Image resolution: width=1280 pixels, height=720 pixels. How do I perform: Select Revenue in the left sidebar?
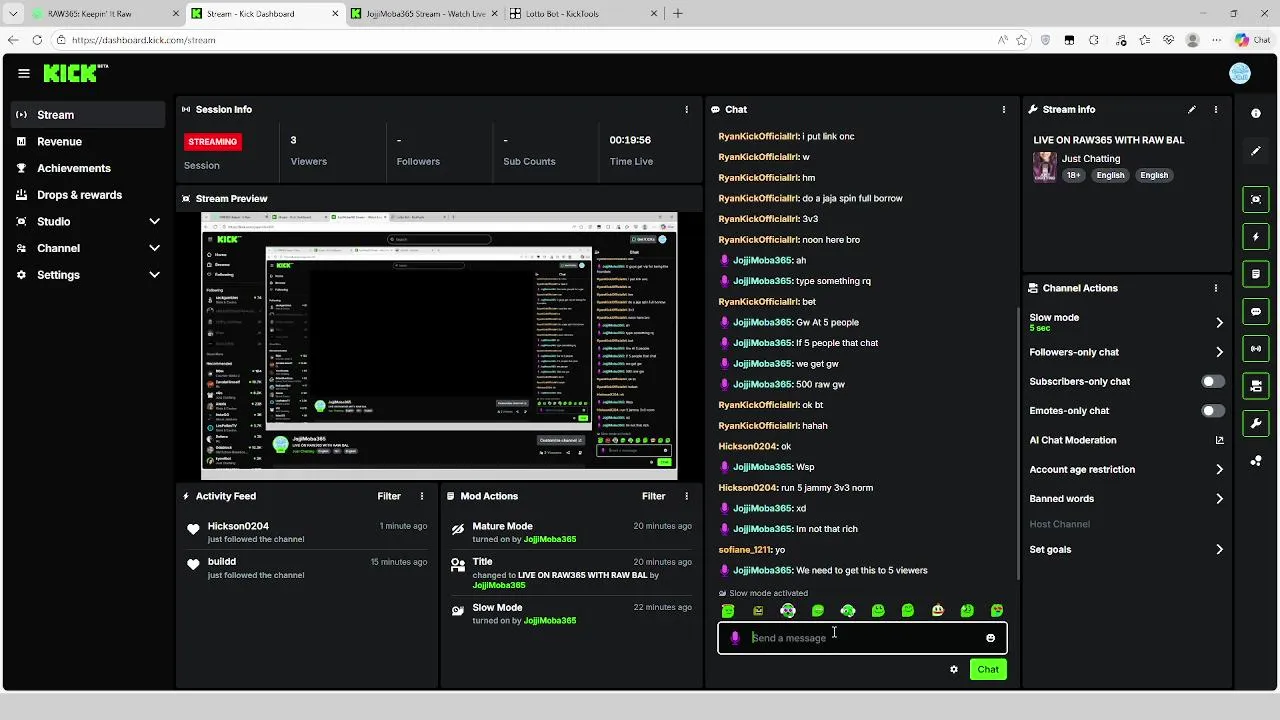88,142
